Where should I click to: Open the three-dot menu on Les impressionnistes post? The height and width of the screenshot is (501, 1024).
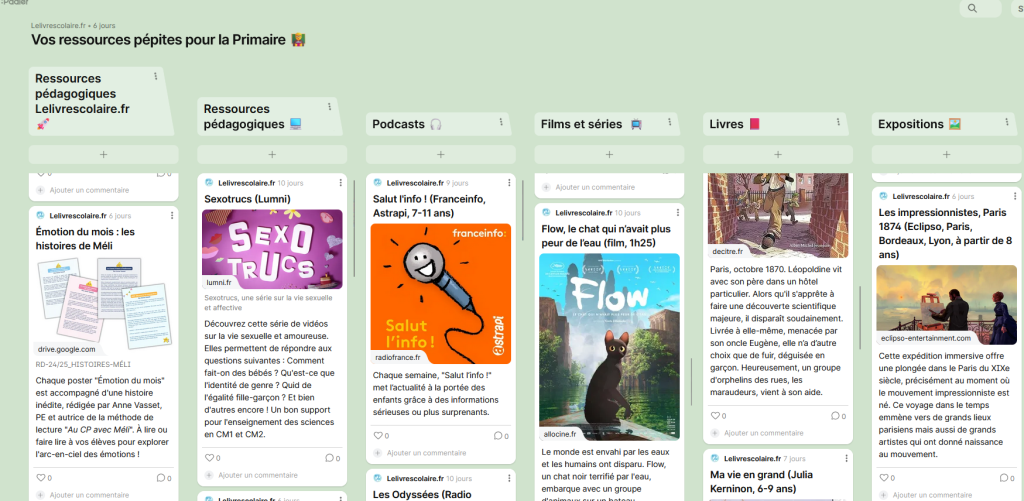(1007, 197)
